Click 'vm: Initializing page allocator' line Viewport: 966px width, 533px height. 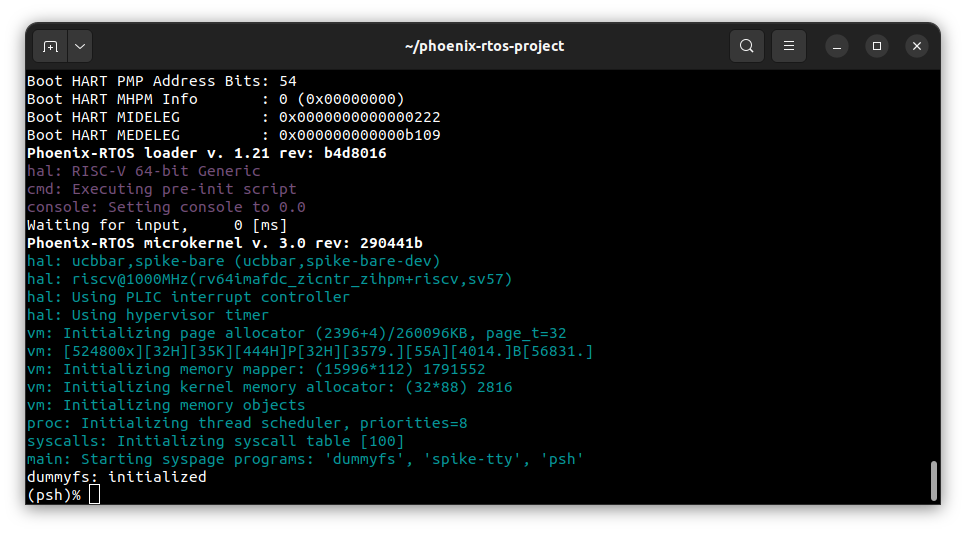pyautogui.click(x=296, y=333)
